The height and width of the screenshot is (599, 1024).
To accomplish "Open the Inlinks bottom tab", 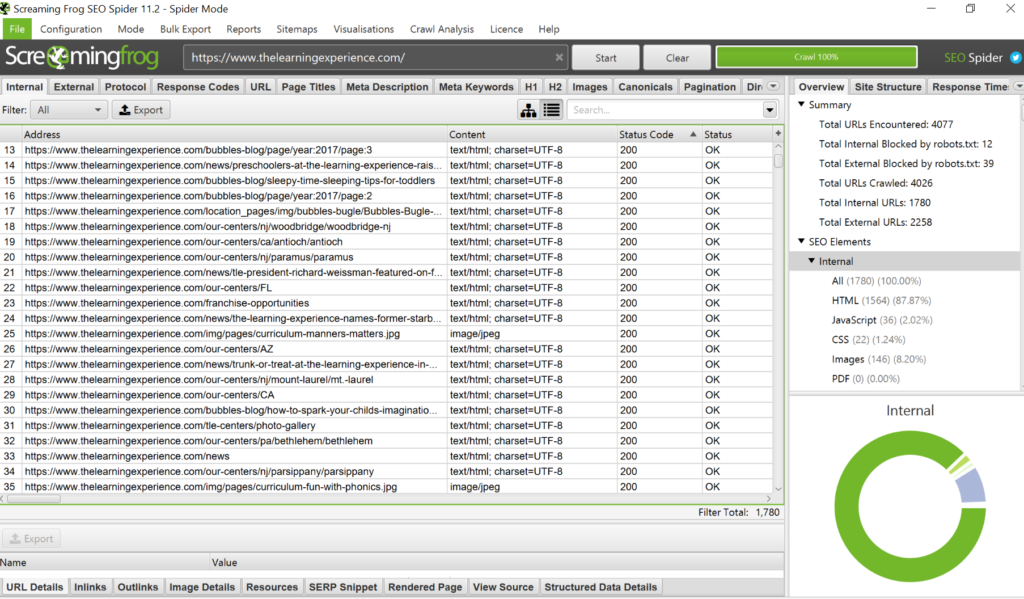I will click(90, 587).
